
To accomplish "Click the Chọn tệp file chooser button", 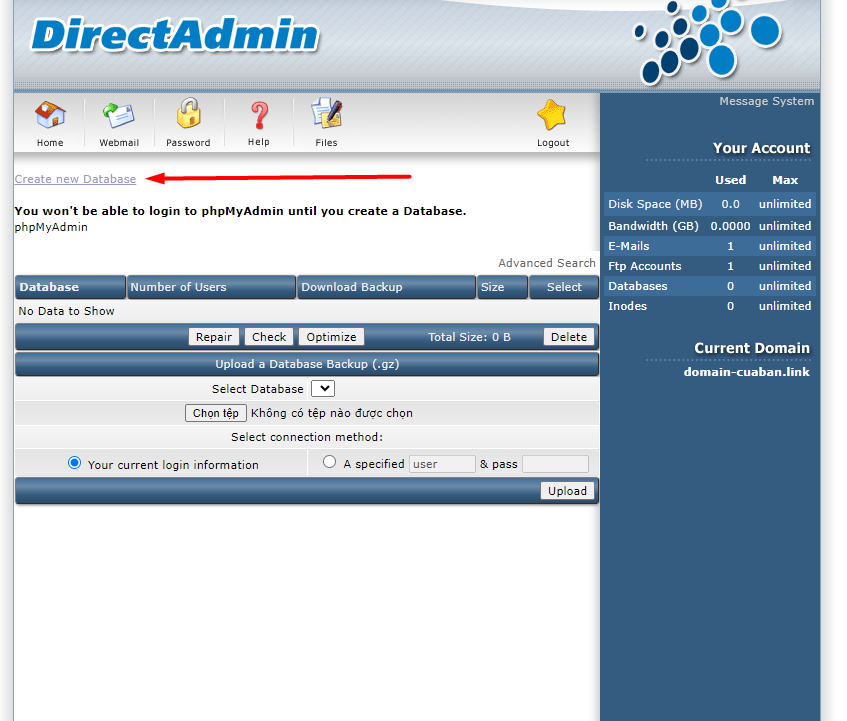I will coord(216,413).
